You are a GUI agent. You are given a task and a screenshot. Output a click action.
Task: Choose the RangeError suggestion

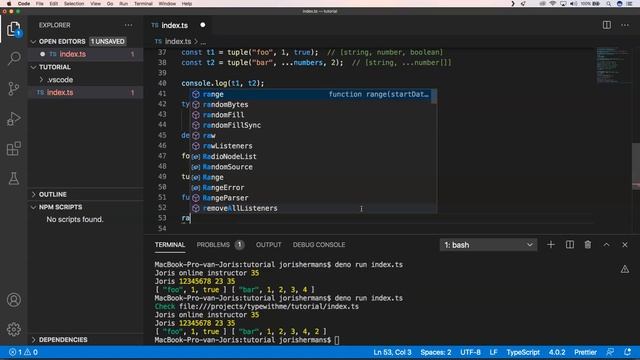pyautogui.click(x=311, y=188)
